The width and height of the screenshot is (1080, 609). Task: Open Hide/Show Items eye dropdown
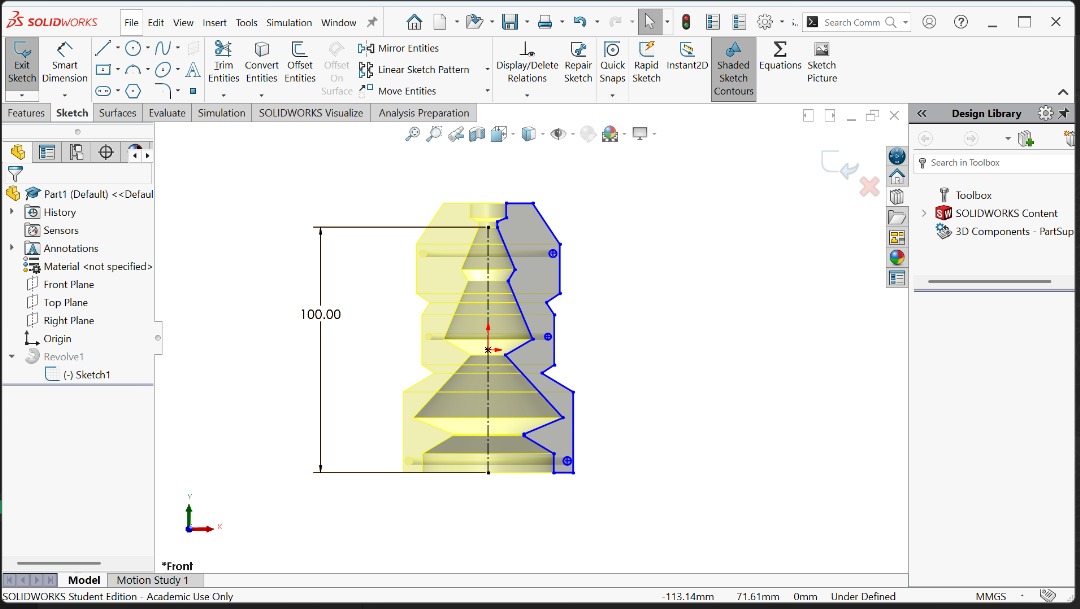[x=572, y=134]
